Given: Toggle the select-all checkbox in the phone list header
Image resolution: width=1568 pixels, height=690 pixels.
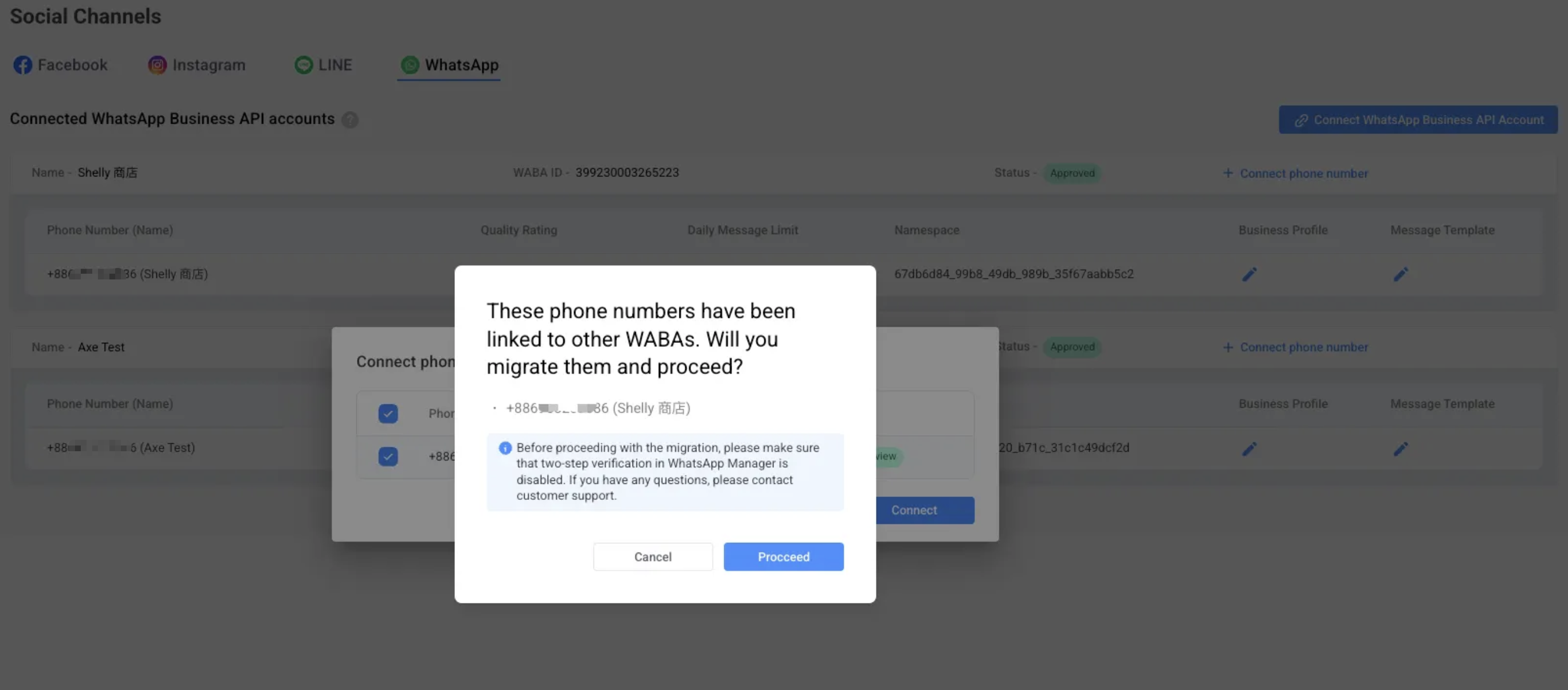Looking at the screenshot, I should pyautogui.click(x=388, y=414).
